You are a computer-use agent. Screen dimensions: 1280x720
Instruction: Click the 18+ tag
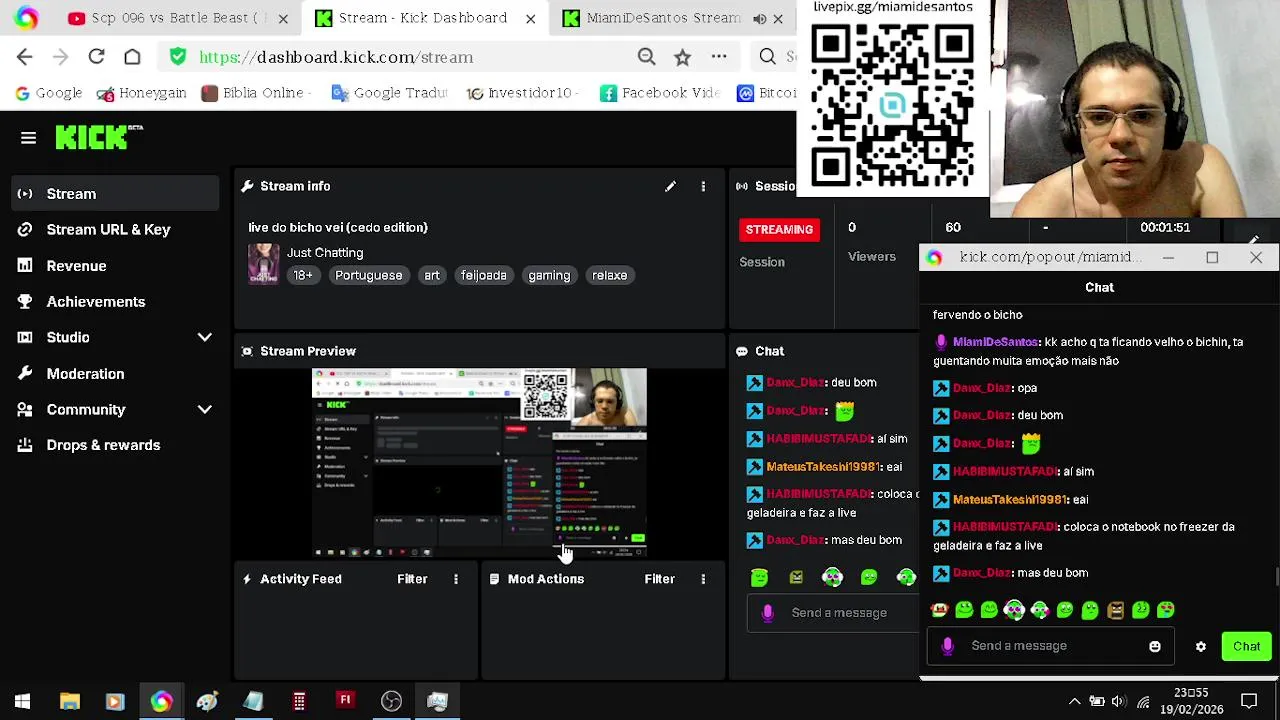click(x=303, y=275)
